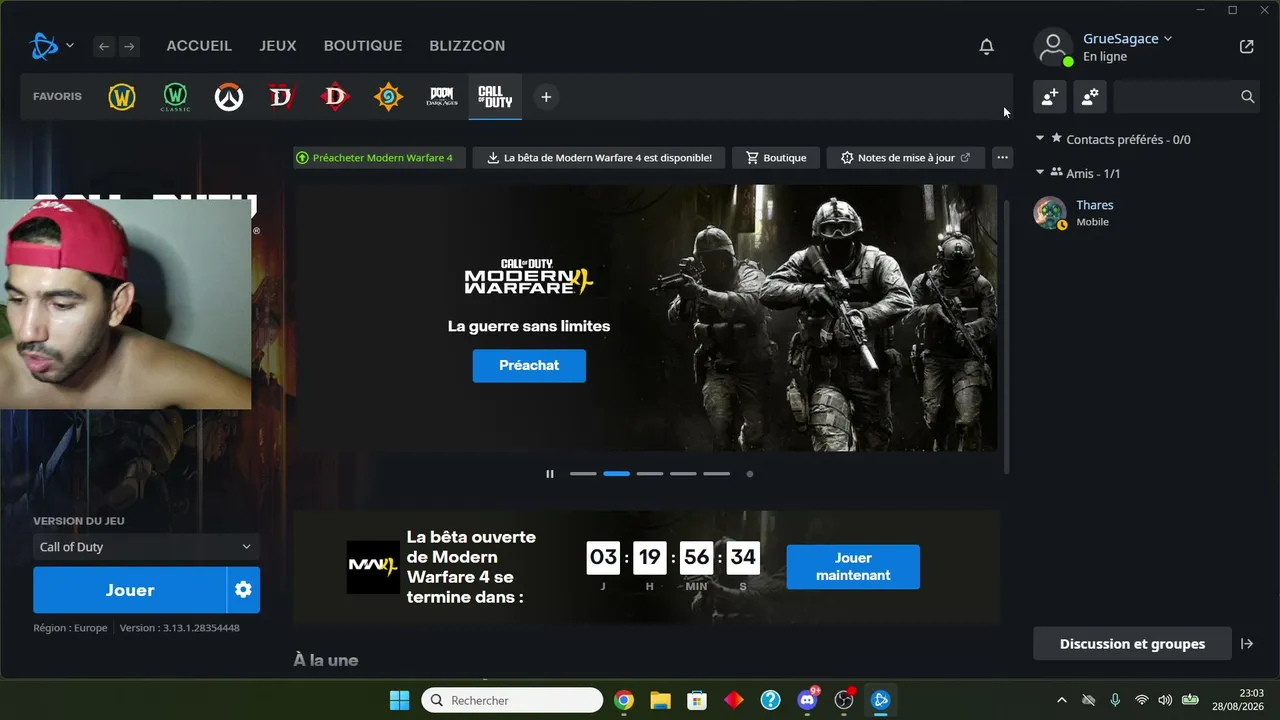Screen dimensions: 1280x720
Task: Open the notifications bell
Action: click(x=986, y=46)
